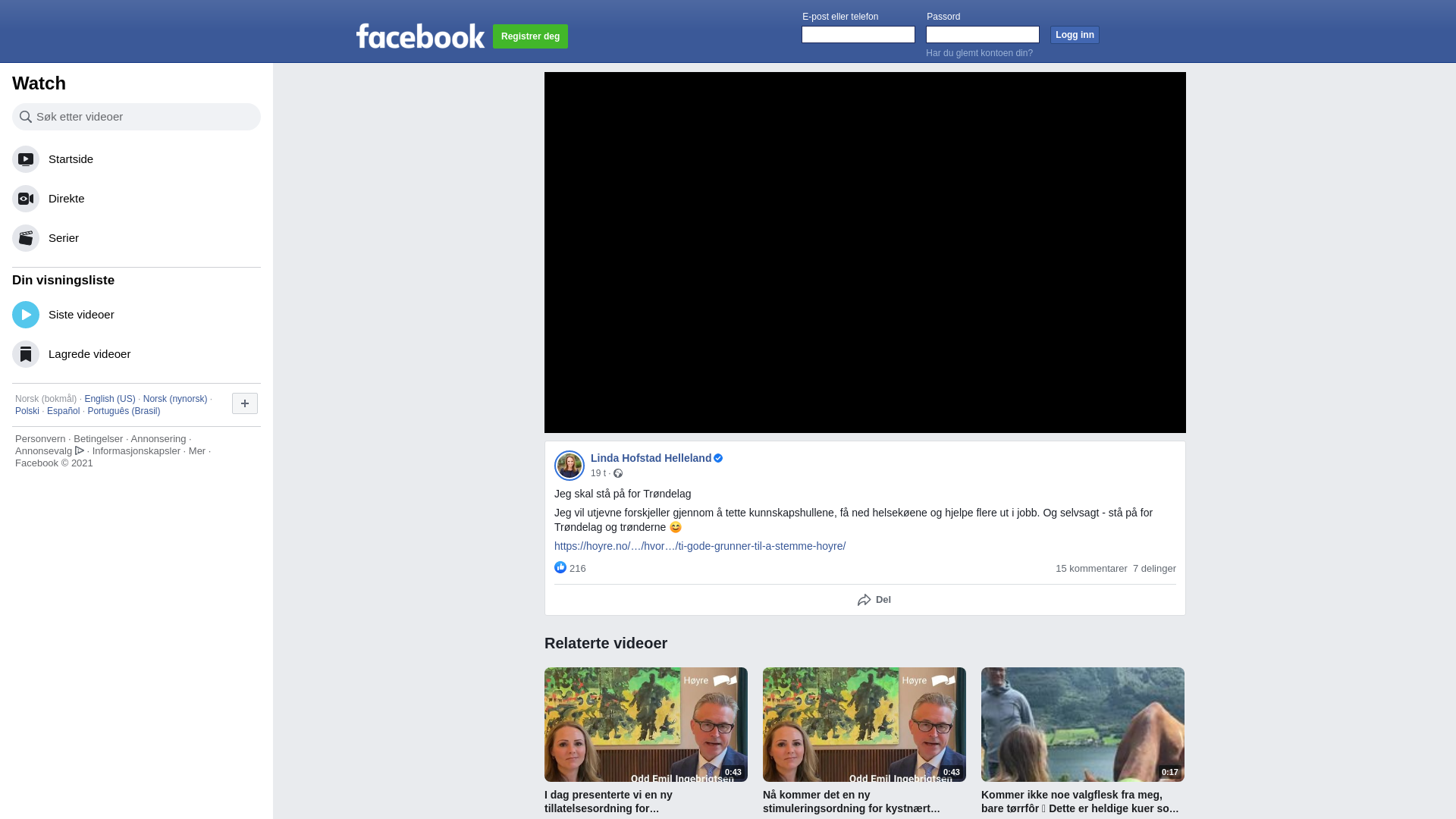Open the 15 kommentarer link
Viewport: 1456px width, 819px height.
click(1091, 569)
